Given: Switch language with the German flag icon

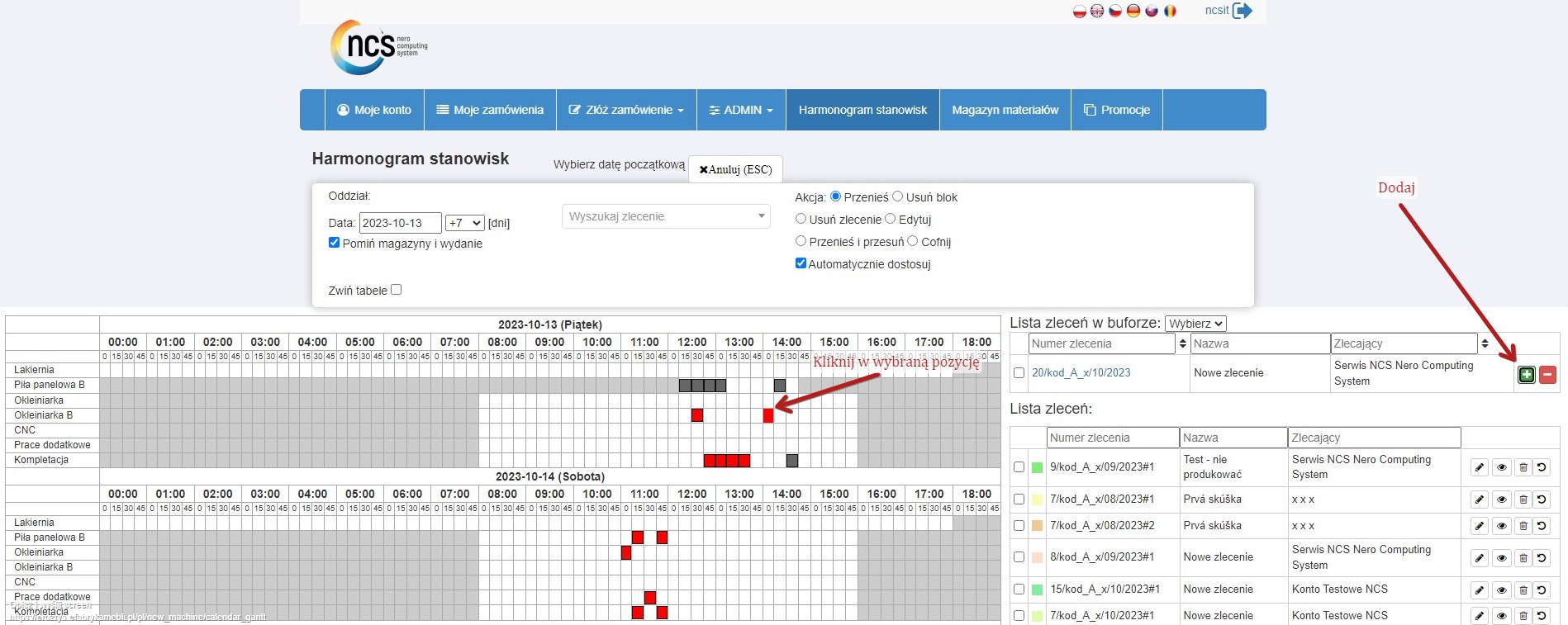Looking at the screenshot, I should 1133,11.
